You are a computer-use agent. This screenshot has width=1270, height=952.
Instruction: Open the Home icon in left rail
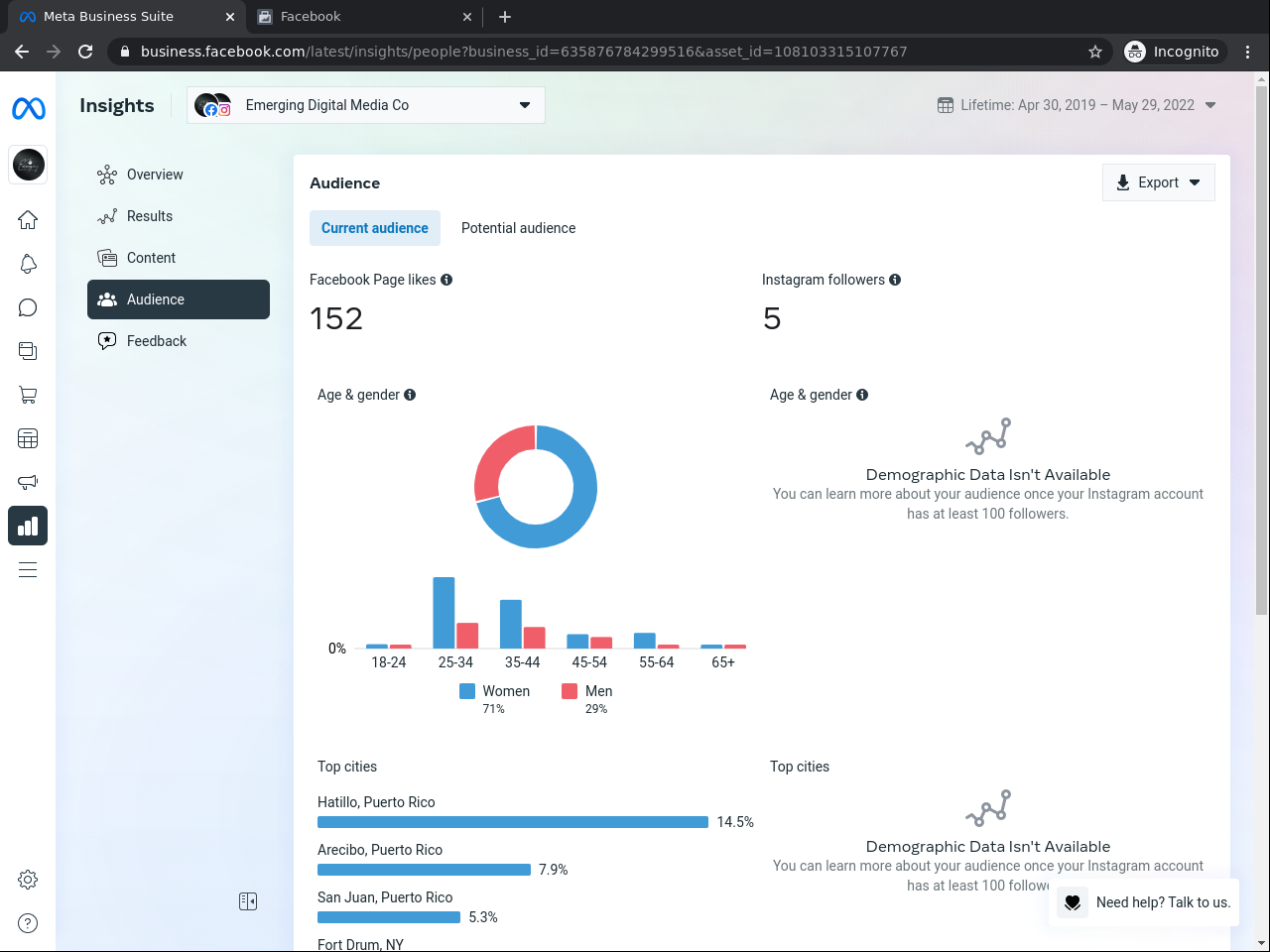coord(28,220)
